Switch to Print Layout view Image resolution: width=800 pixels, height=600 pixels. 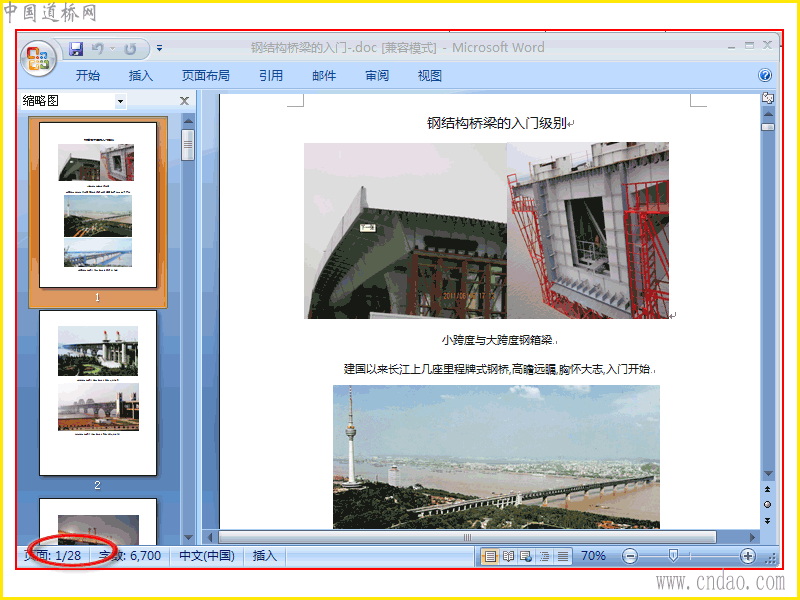pos(490,556)
